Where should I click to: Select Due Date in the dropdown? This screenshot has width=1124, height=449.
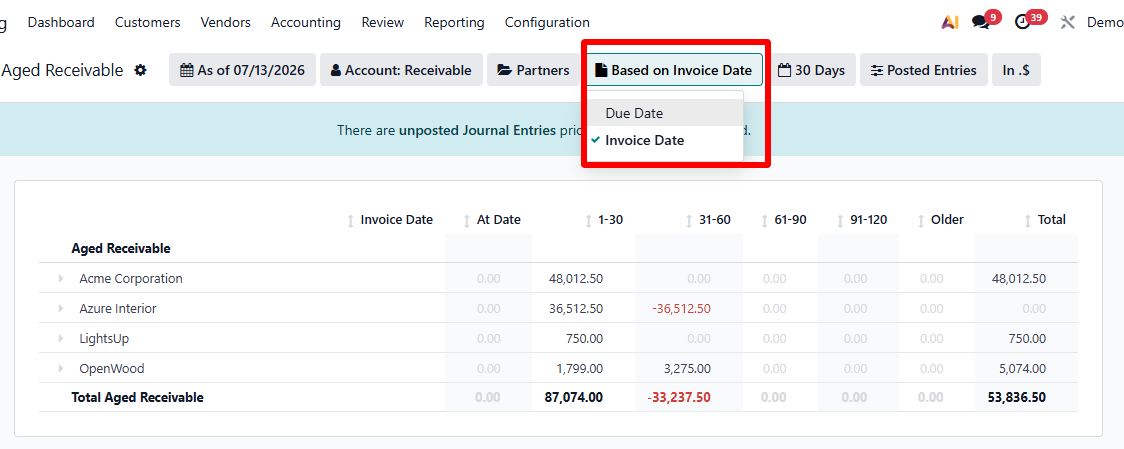[x=665, y=113]
